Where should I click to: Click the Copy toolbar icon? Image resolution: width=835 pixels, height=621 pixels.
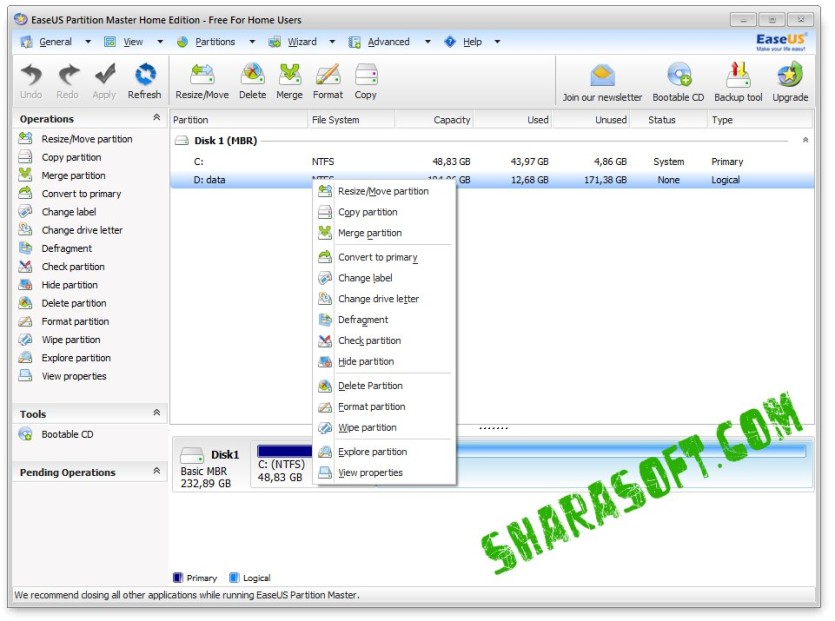click(366, 74)
